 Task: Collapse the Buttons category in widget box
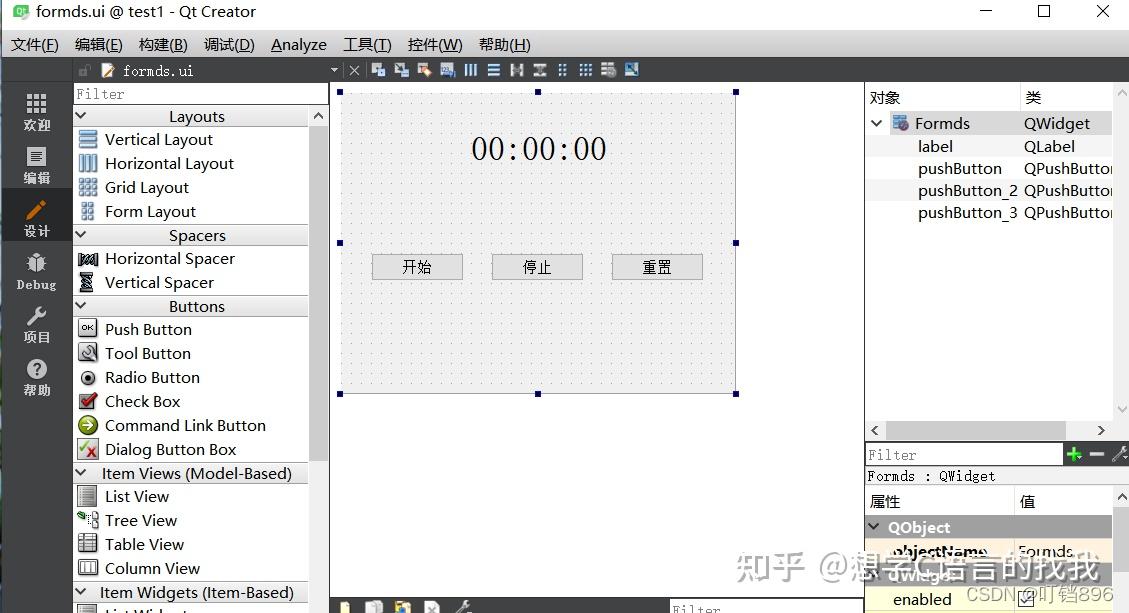tap(81, 306)
